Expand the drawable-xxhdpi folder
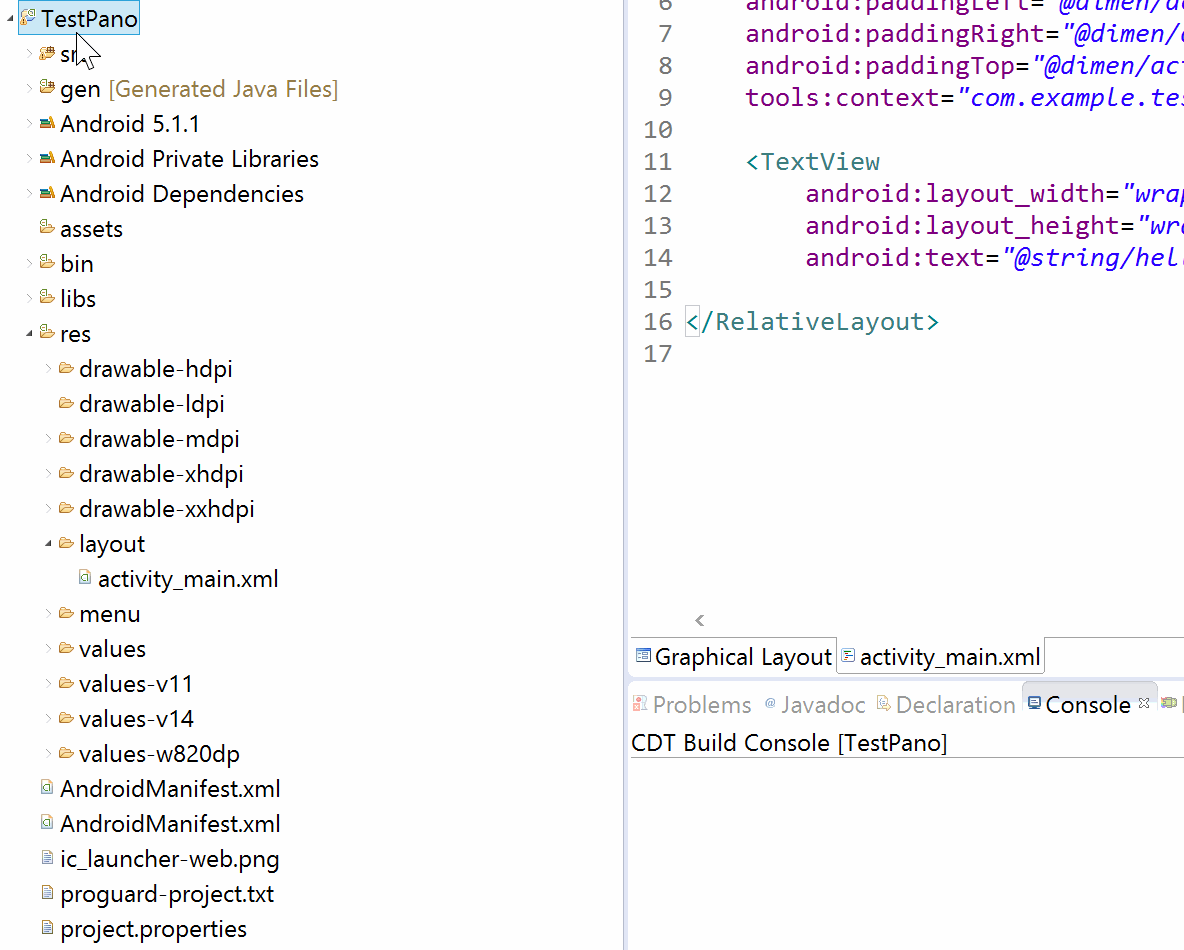The width and height of the screenshot is (1184, 950). click(x=48, y=508)
